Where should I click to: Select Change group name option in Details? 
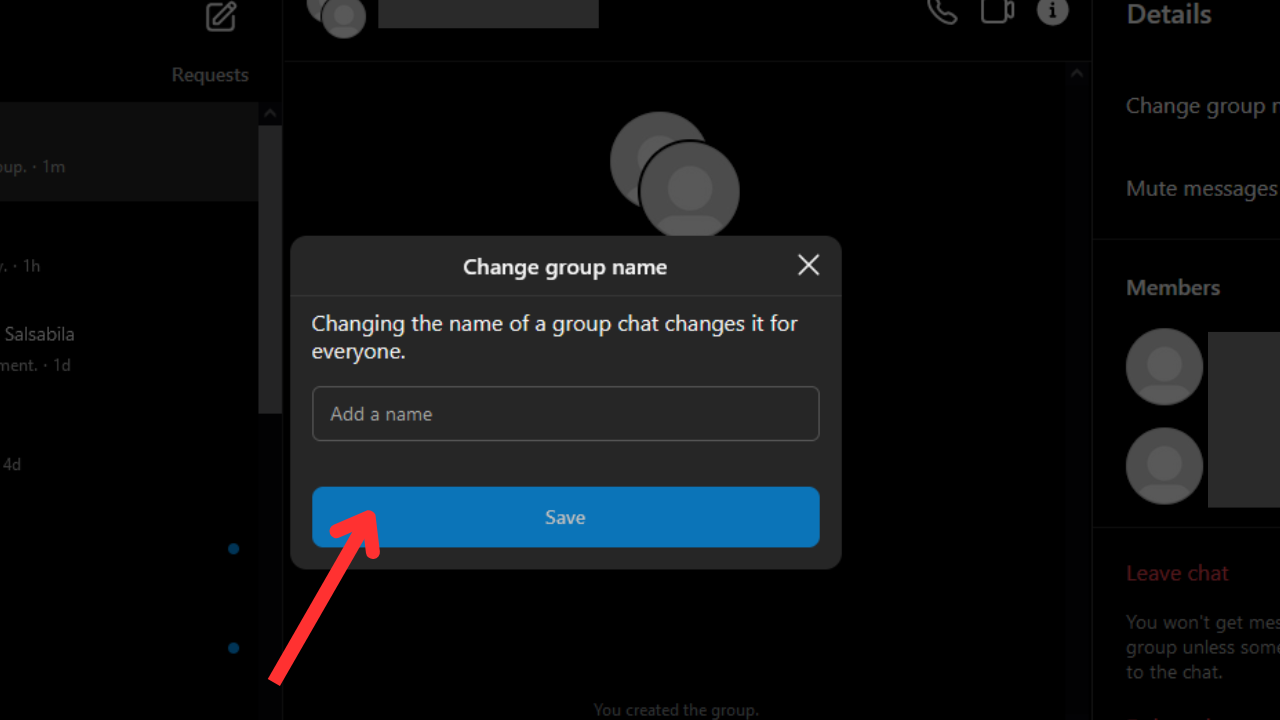[x=1202, y=106]
